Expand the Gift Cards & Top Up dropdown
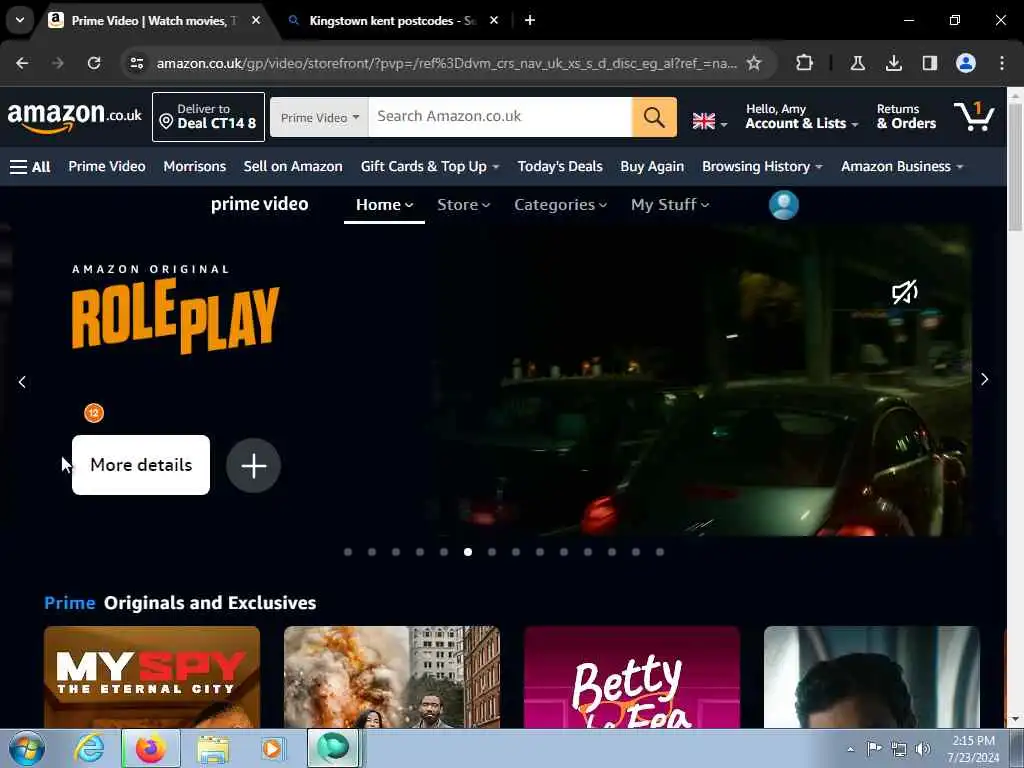 pos(430,167)
